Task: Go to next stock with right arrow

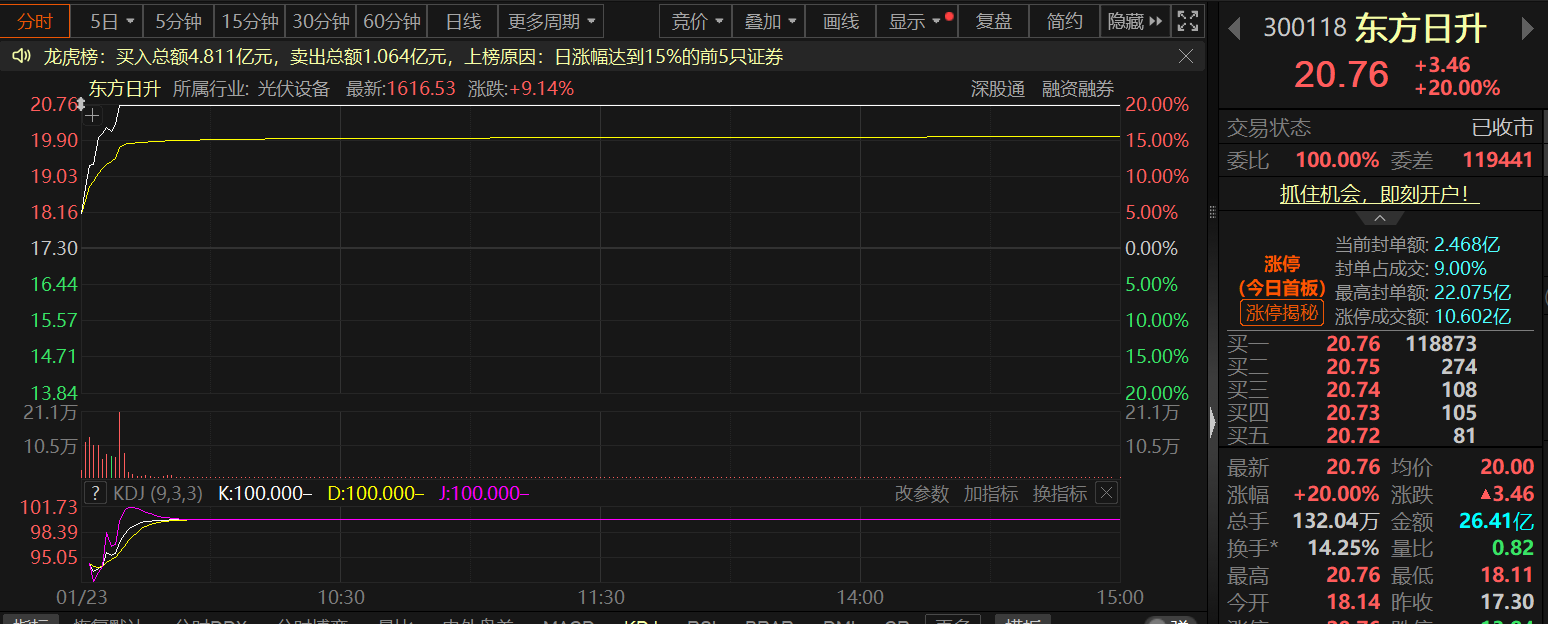Action: point(1527,29)
